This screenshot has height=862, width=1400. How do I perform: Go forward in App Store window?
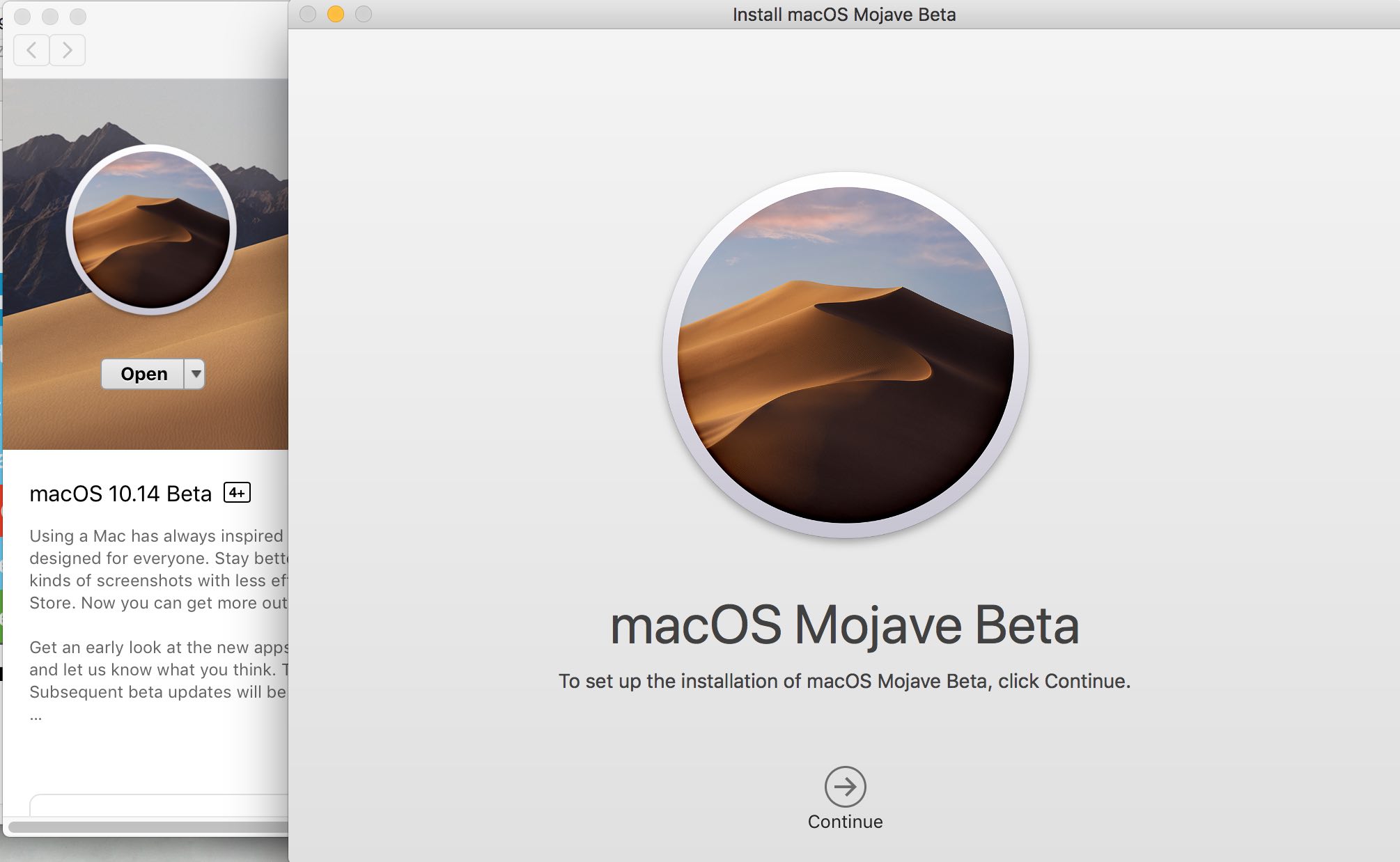tap(68, 50)
